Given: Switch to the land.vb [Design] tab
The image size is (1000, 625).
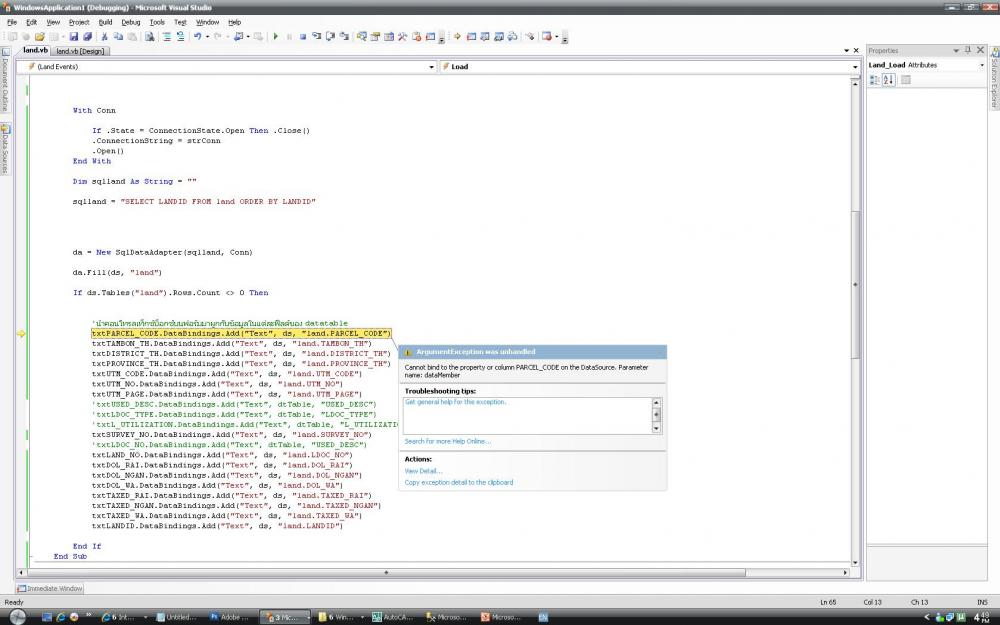Looking at the screenshot, I should click(x=82, y=51).
